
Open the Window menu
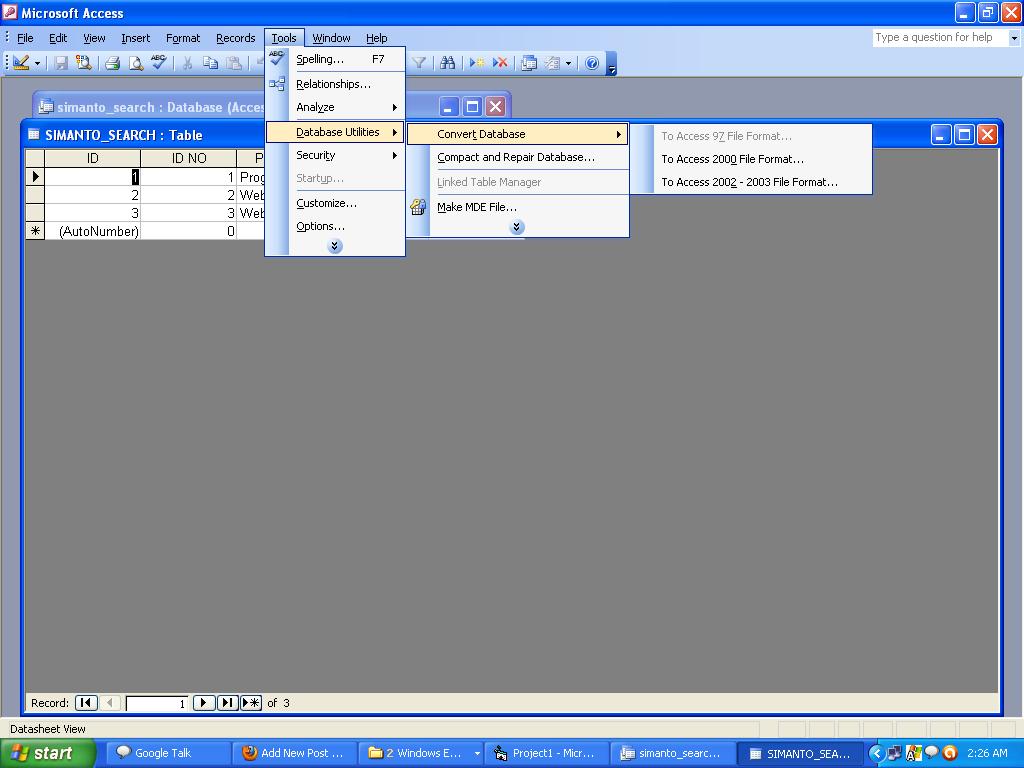coord(331,38)
